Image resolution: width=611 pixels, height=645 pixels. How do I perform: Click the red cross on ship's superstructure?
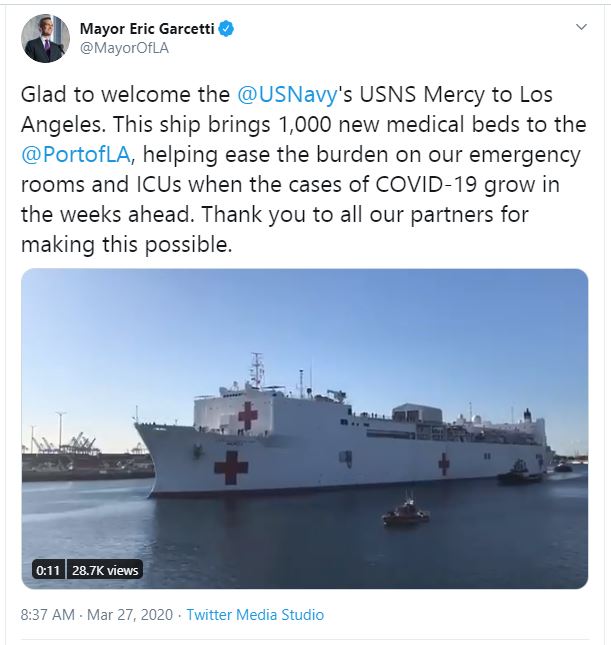tap(248, 415)
